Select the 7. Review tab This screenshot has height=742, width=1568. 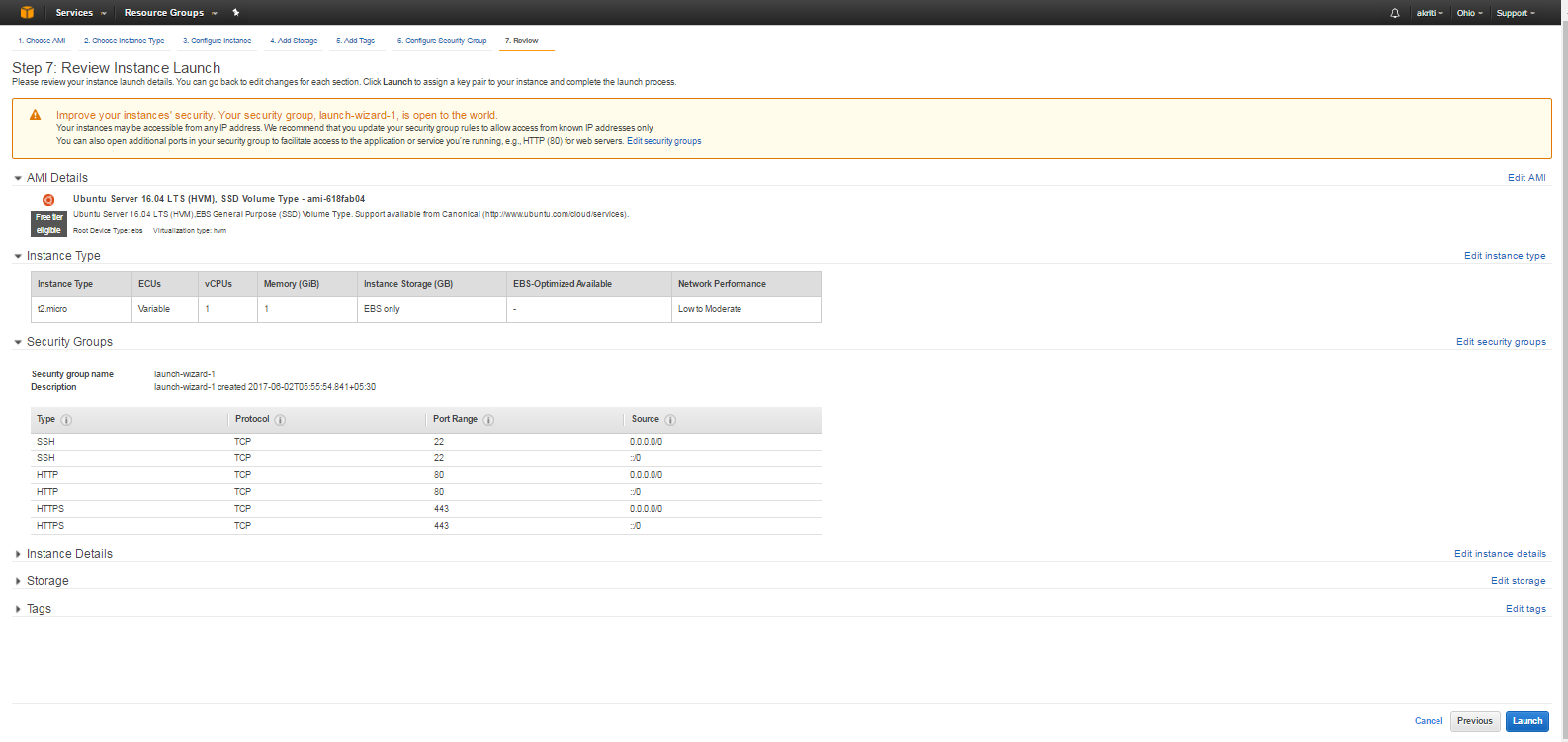521,41
